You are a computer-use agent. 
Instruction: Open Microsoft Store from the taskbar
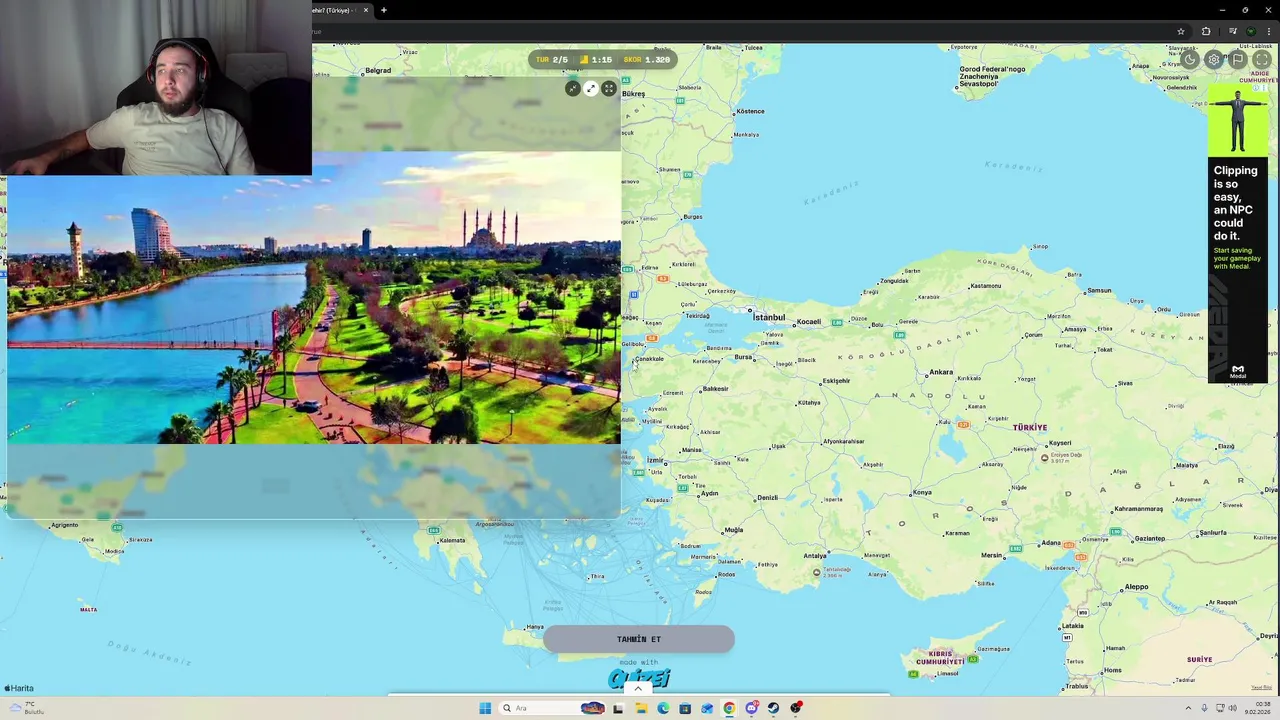(685, 708)
